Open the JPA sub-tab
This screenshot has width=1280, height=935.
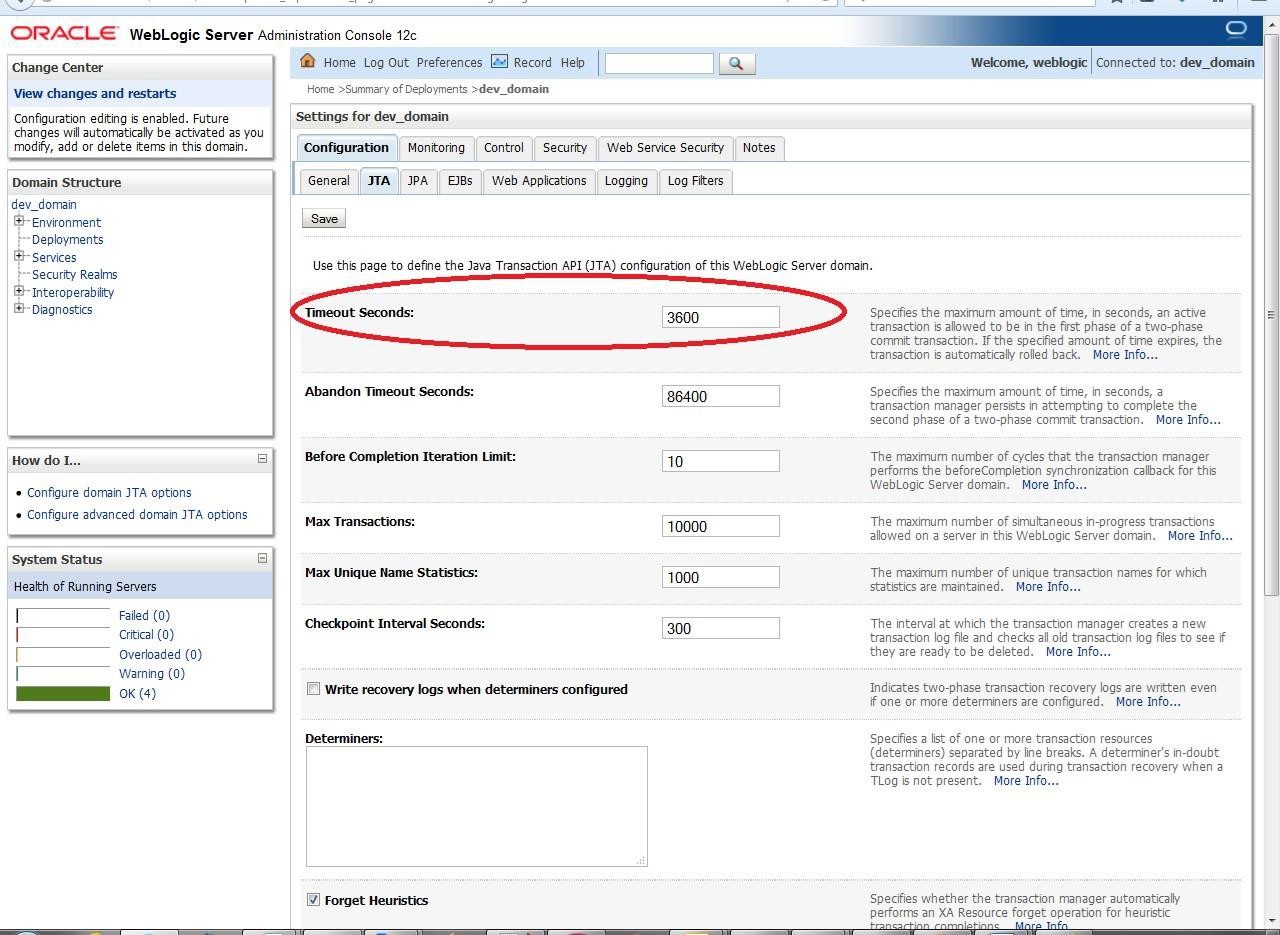coord(418,181)
